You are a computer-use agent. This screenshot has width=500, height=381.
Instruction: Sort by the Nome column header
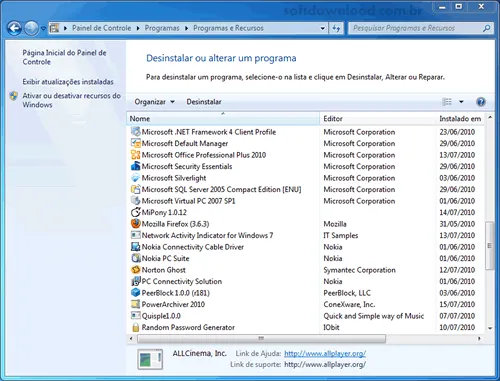(x=223, y=119)
